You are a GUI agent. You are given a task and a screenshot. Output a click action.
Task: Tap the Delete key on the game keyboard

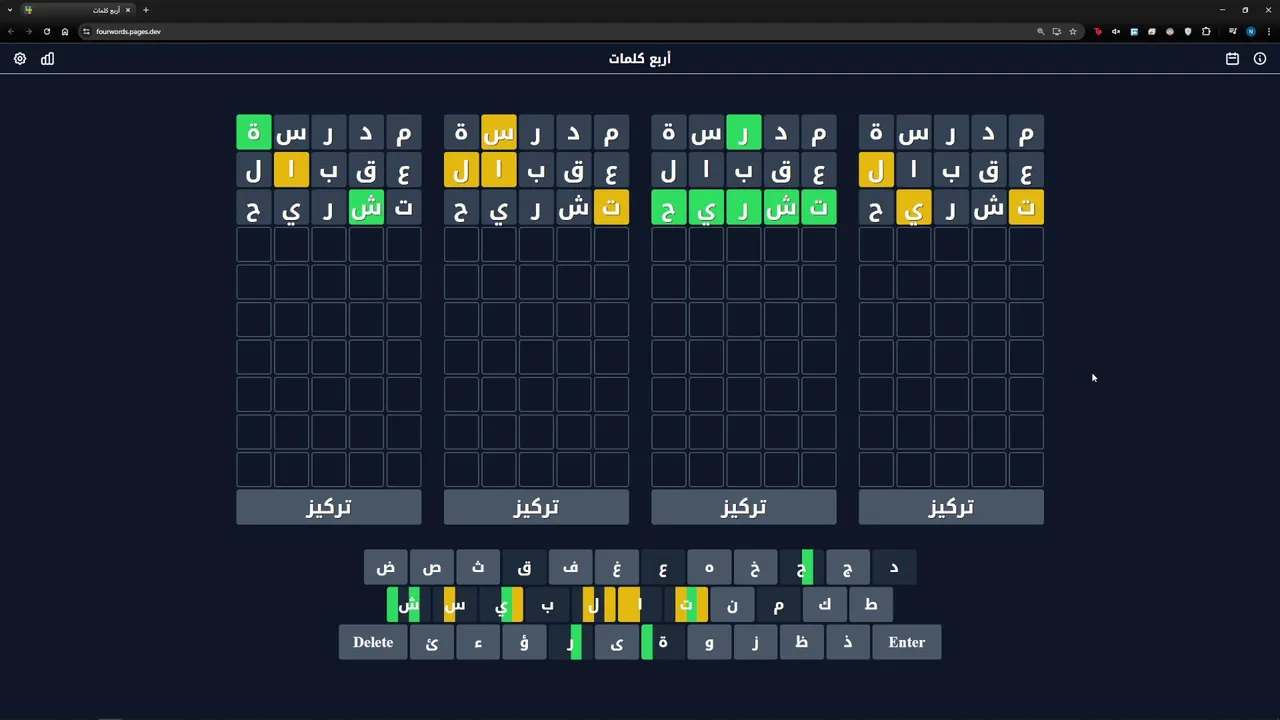point(373,642)
